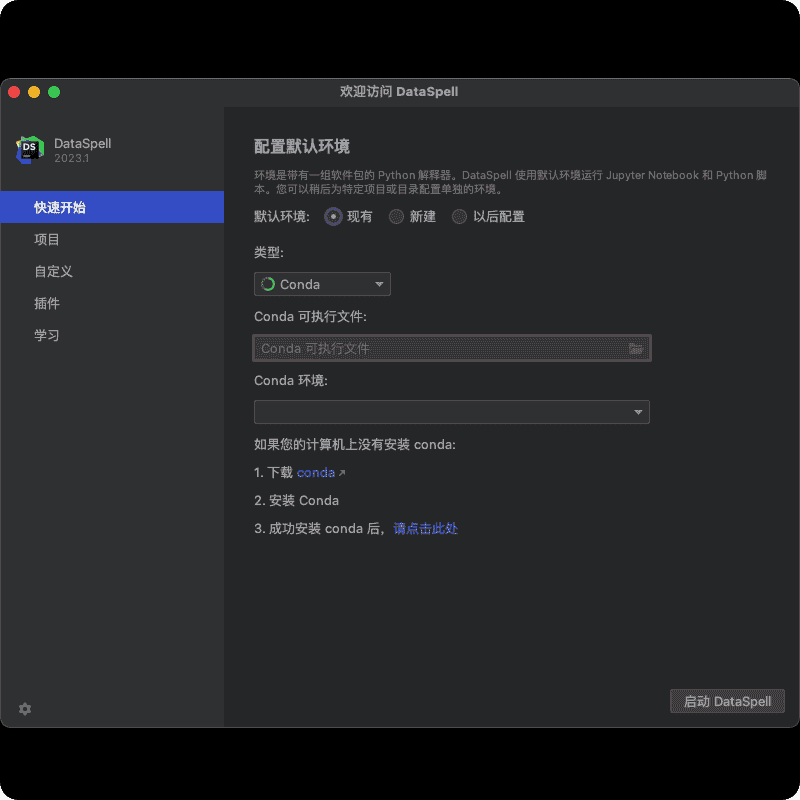The height and width of the screenshot is (800, 800).
Task: Focus the Conda 可执行文件 input field
Action: 452,348
